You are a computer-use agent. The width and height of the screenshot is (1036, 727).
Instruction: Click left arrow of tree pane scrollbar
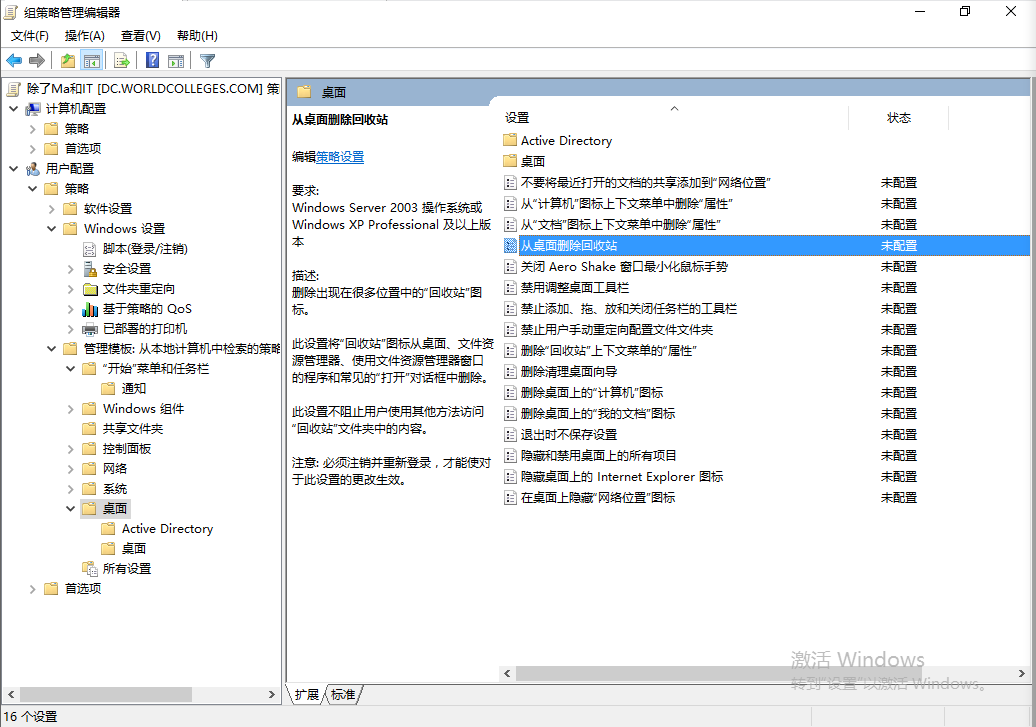tap(11, 695)
